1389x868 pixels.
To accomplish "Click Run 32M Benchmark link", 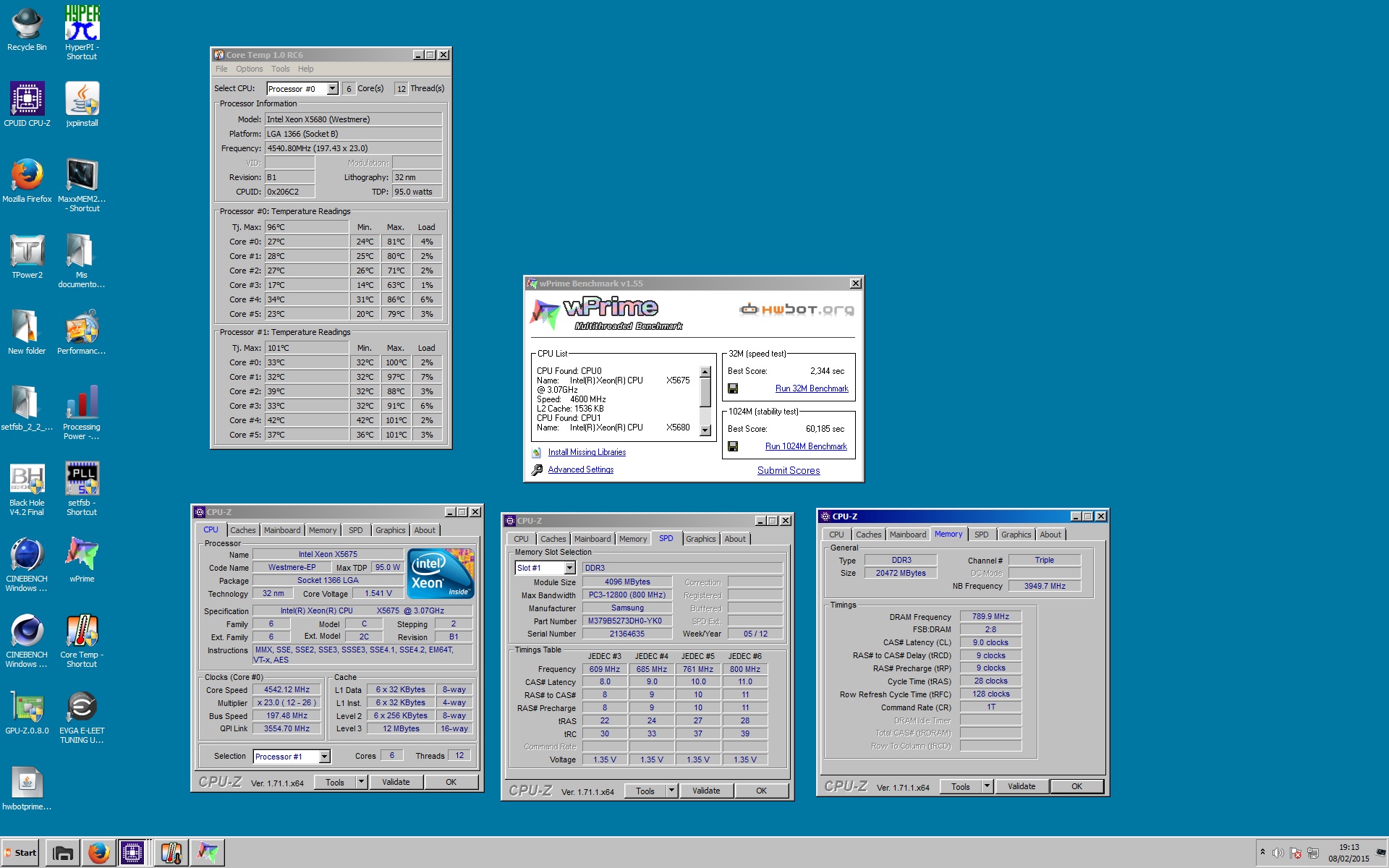I will [812, 388].
